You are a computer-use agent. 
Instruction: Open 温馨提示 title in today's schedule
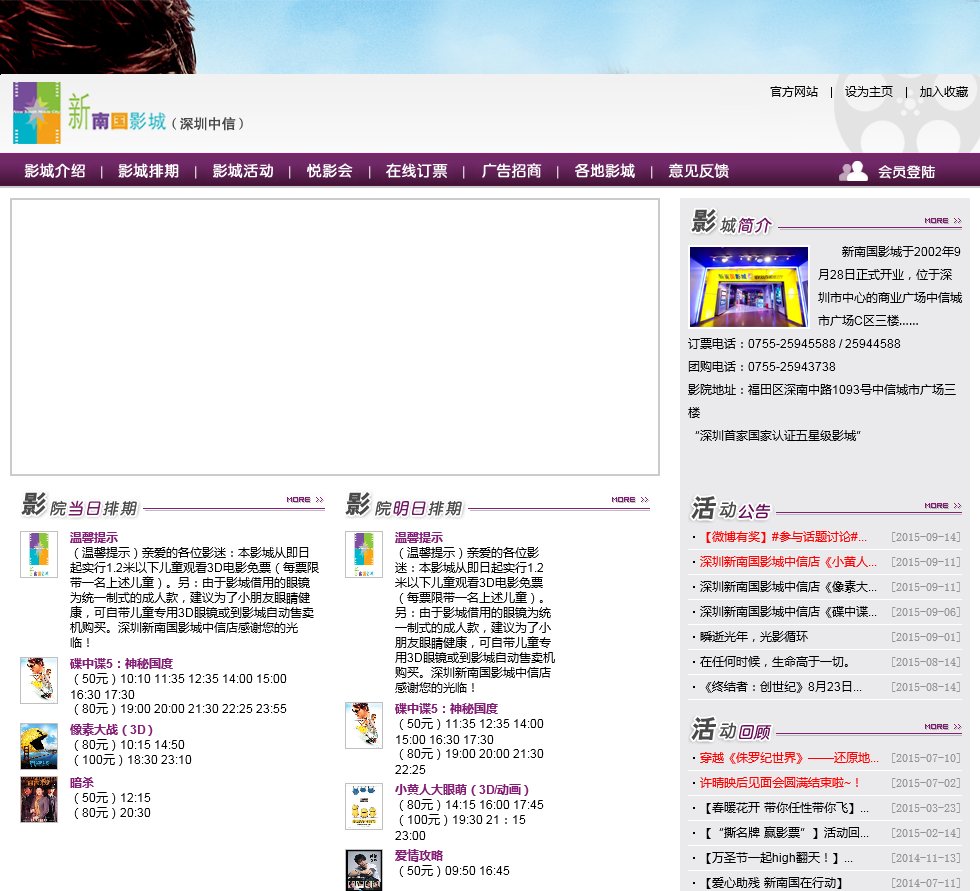(x=94, y=537)
